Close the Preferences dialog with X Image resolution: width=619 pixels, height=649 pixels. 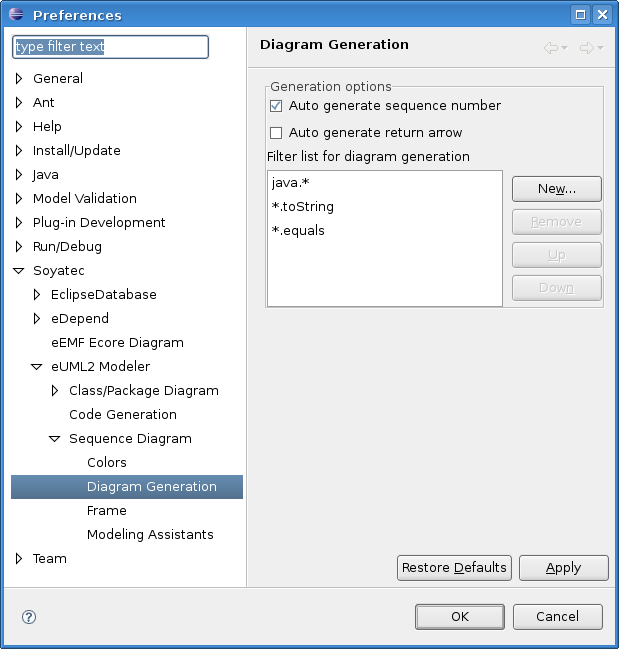pyautogui.click(x=602, y=15)
